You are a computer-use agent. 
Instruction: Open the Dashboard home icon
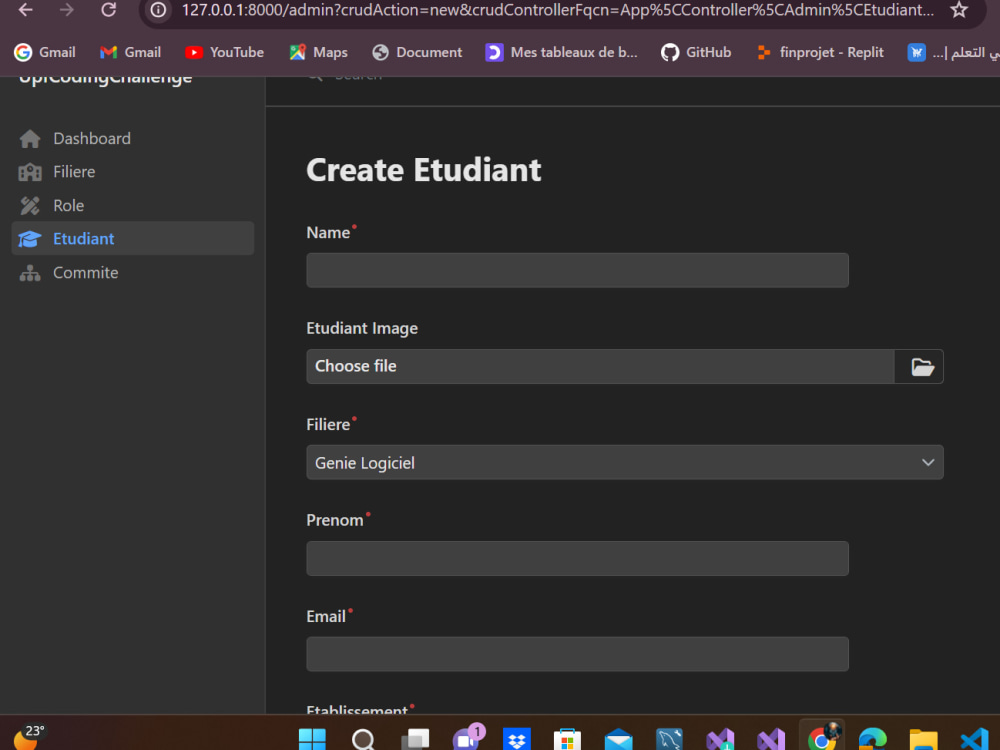point(29,138)
